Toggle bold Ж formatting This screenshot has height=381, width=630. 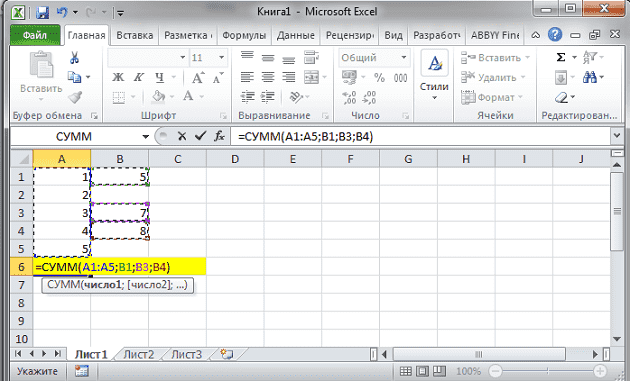tap(118, 77)
